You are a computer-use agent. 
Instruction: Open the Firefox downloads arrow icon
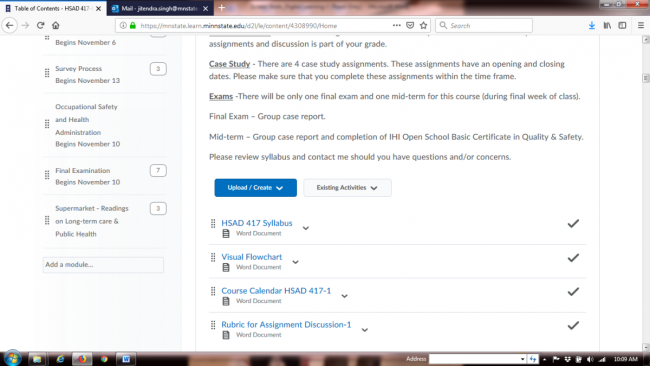pos(592,25)
